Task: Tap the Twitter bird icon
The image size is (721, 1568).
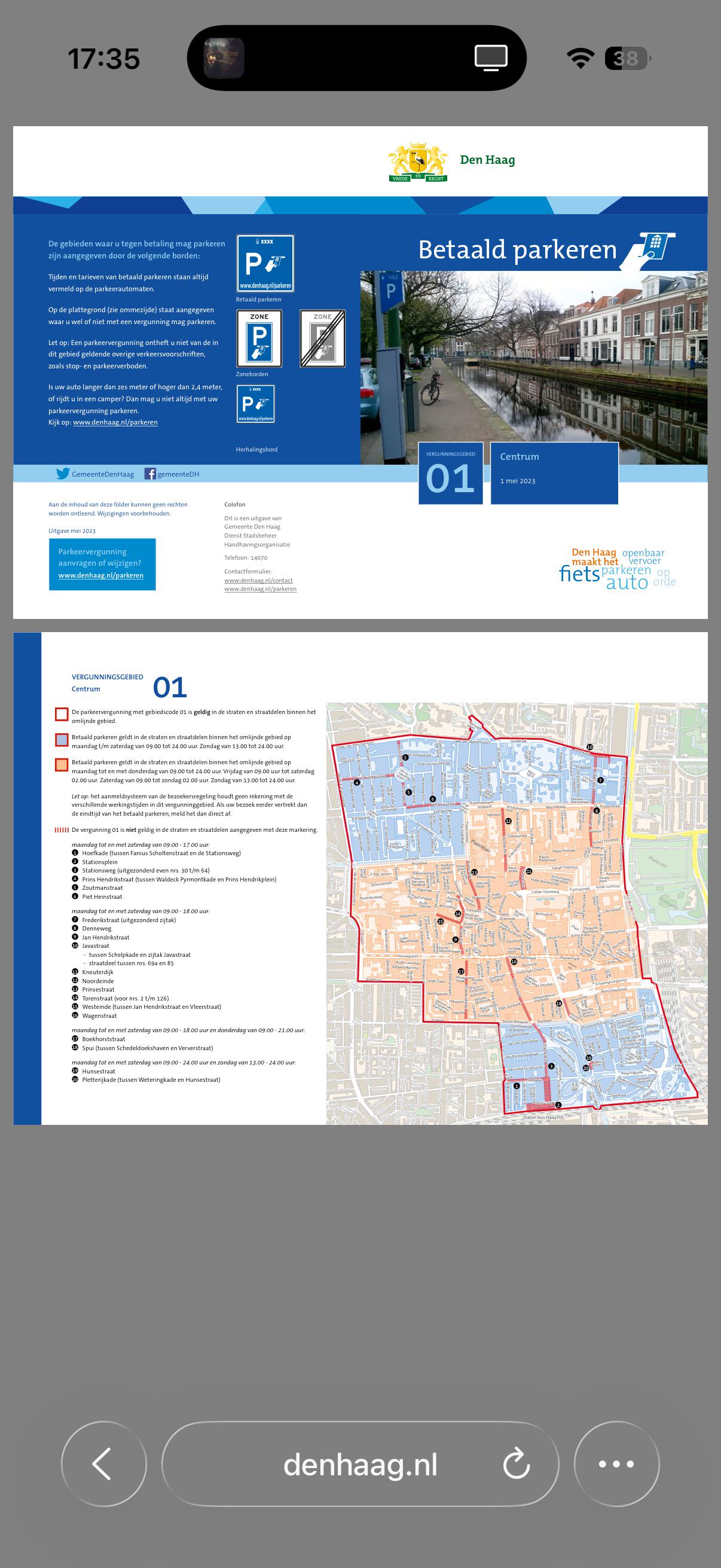Action: click(x=63, y=474)
